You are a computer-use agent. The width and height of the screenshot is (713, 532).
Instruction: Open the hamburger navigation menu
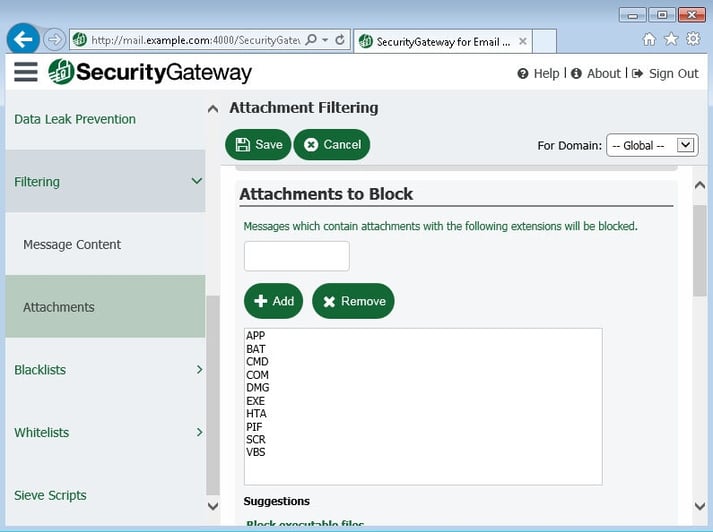25,72
